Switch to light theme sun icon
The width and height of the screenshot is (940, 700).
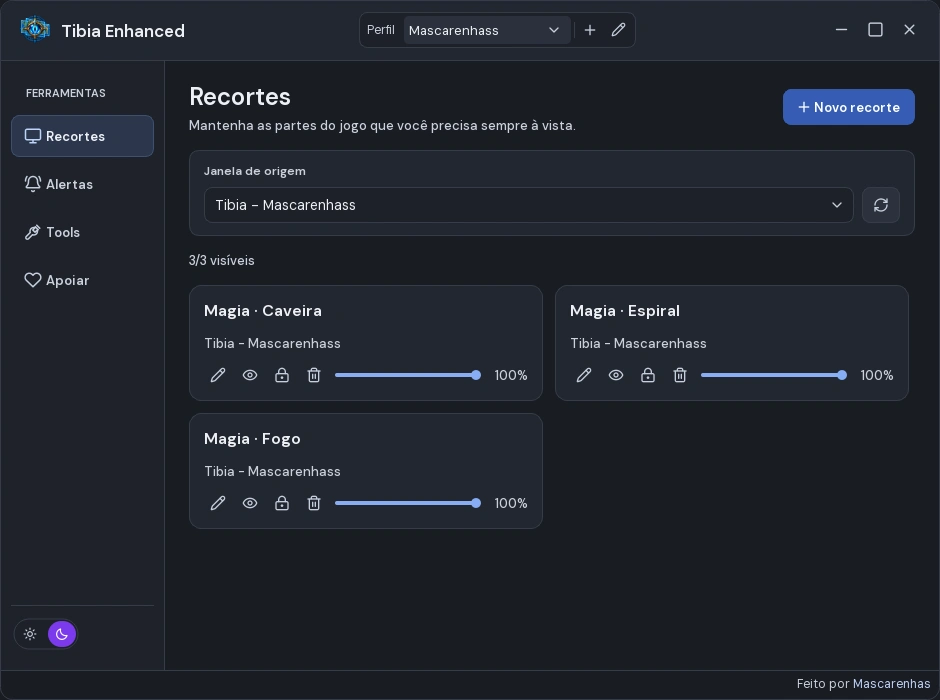click(30, 634)
